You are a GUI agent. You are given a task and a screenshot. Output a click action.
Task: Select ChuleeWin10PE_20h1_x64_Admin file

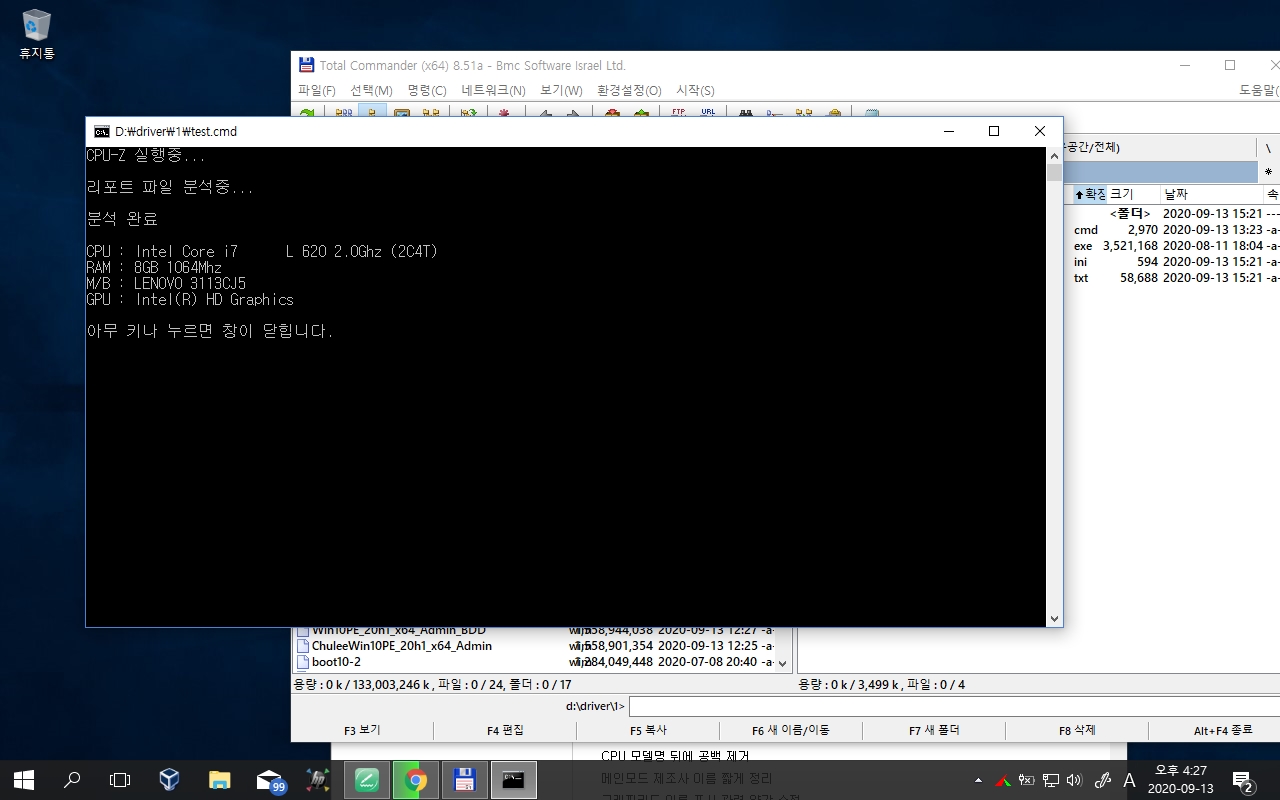pyautogui.click(x=535, y=646)
